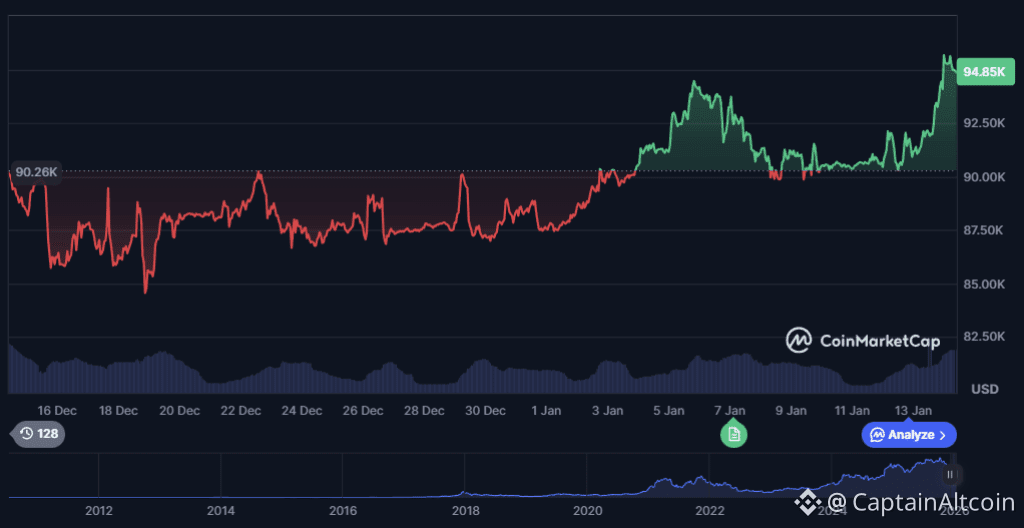Click the CoinMarketCap watermark text
1024x528 pixels.
tap(880, 341)
